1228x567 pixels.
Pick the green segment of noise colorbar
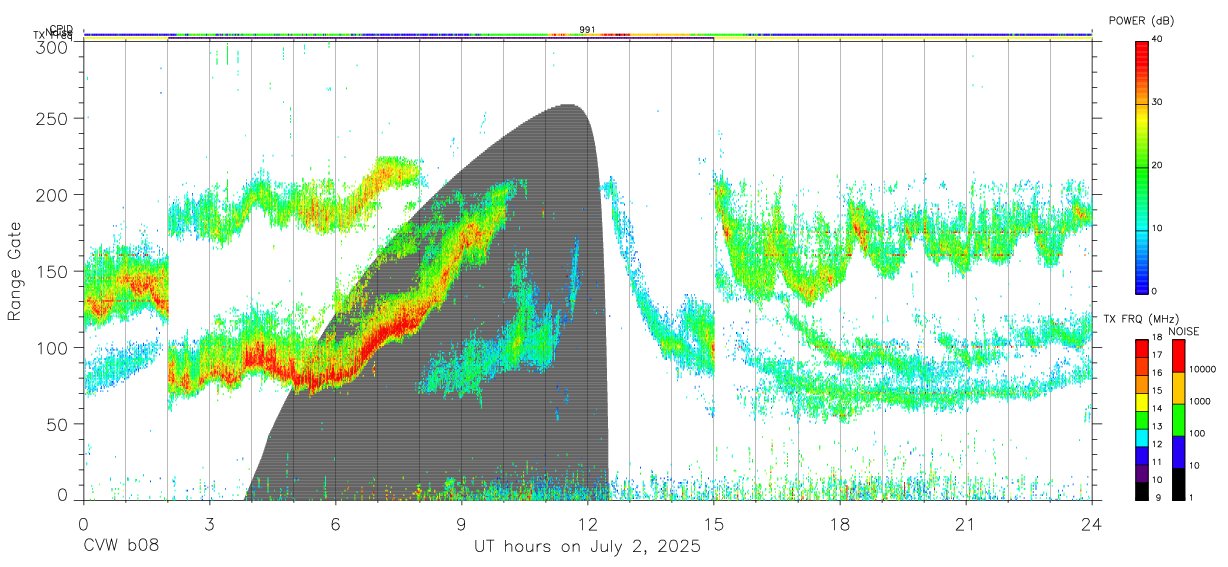1178,419
